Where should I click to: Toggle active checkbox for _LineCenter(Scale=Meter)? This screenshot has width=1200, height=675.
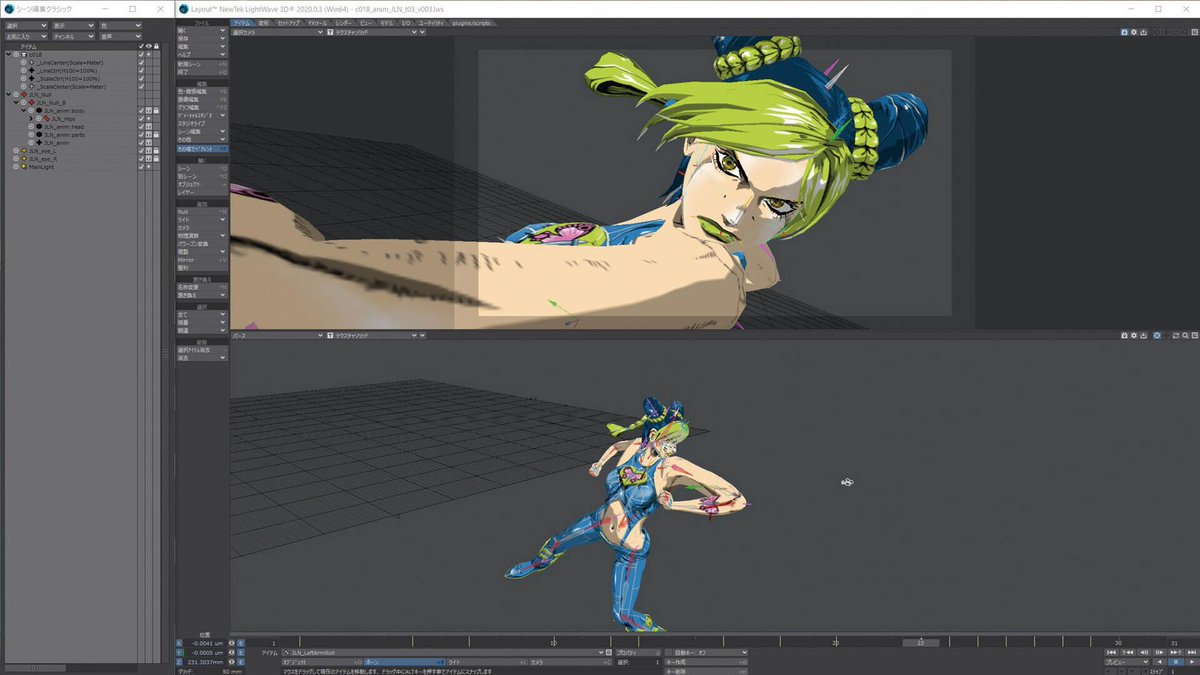coord(141,63)
